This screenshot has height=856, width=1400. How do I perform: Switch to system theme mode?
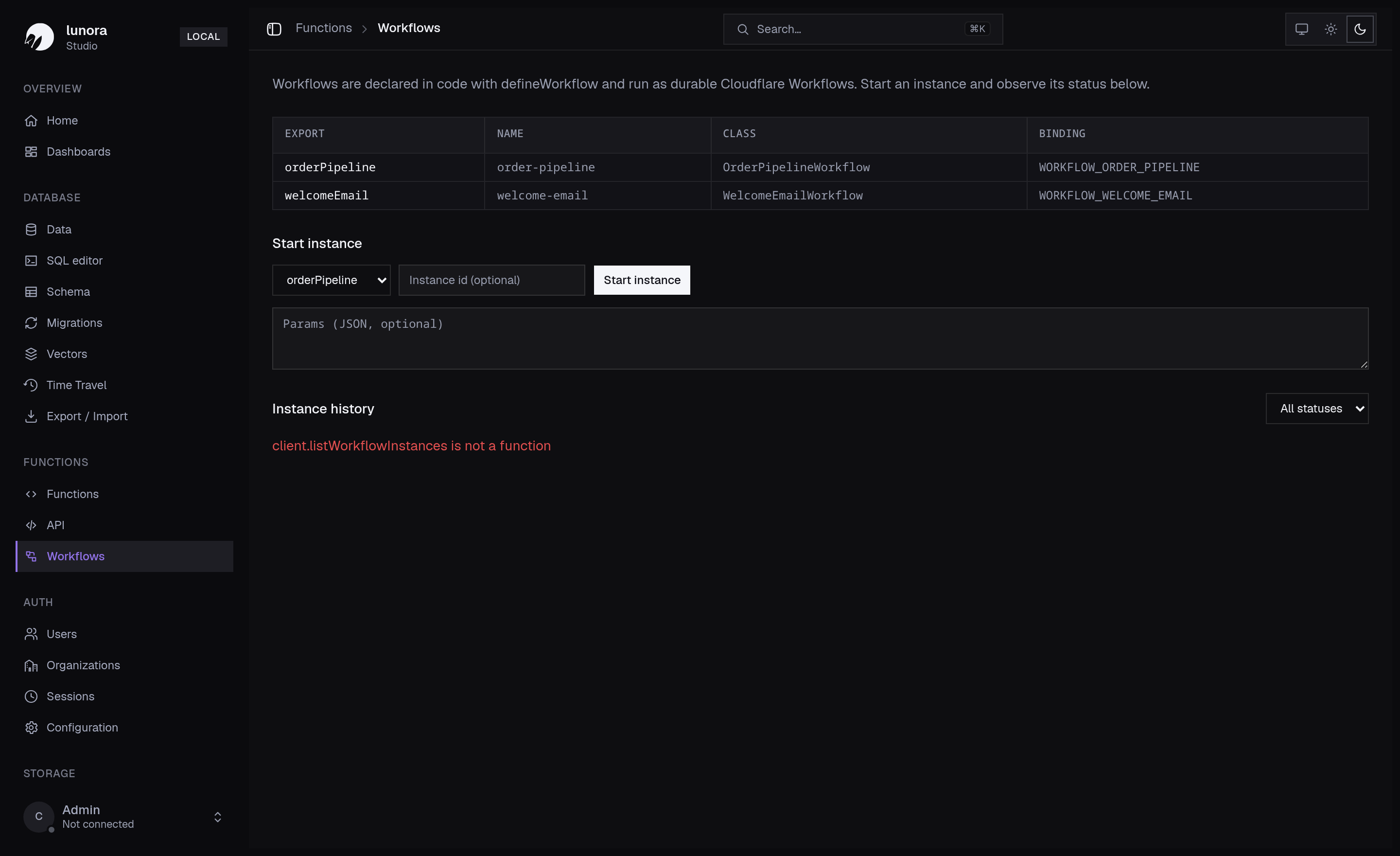coord(1301,29)
